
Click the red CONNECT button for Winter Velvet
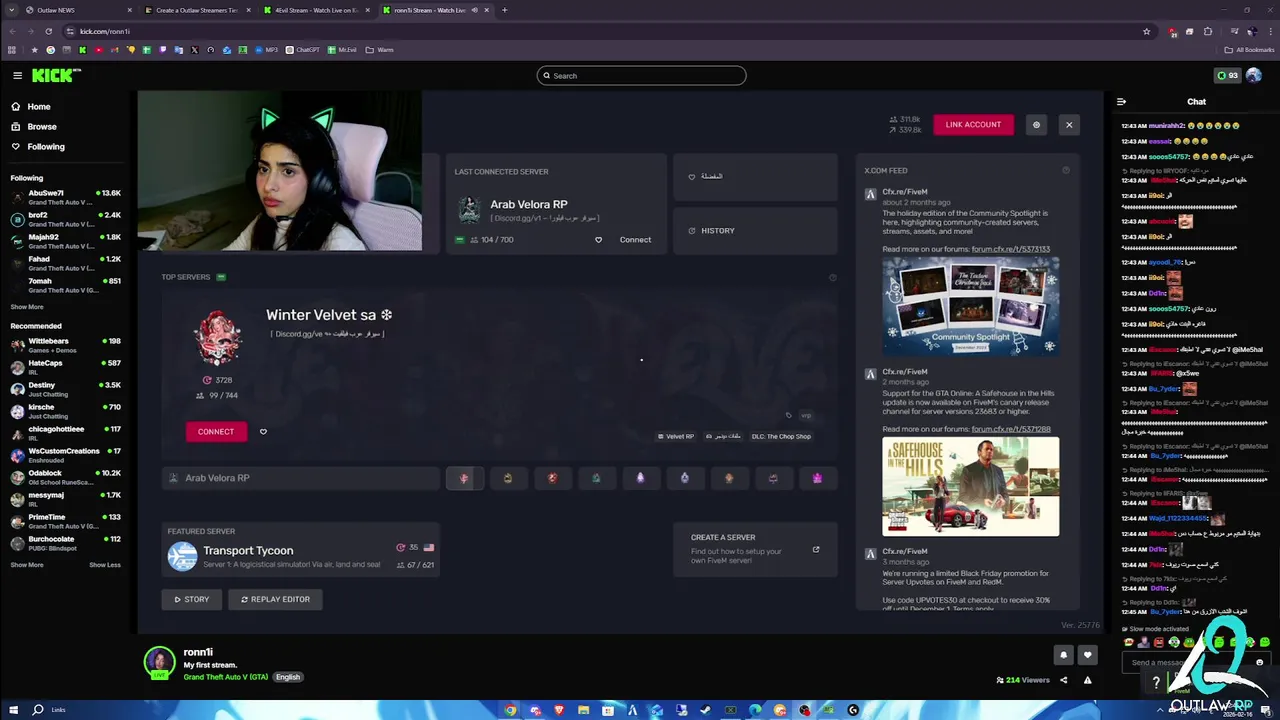click(x=216, y=432)
